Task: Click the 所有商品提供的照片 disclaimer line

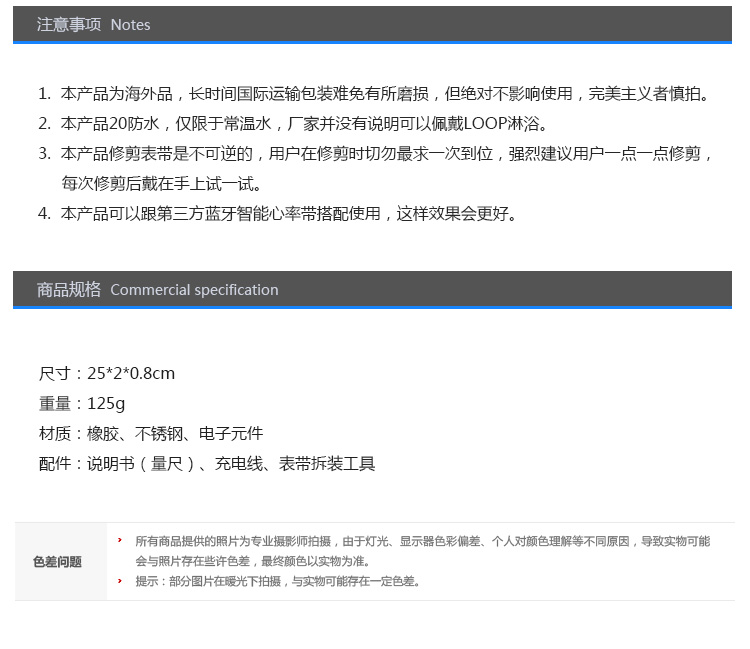Action: 422,541
